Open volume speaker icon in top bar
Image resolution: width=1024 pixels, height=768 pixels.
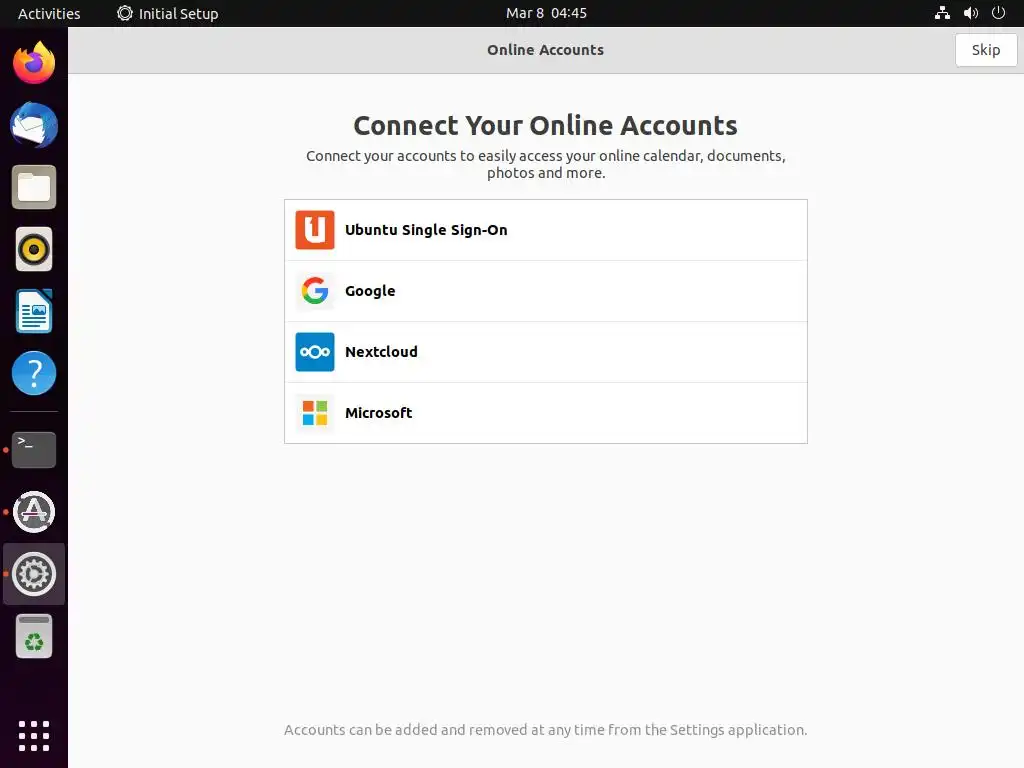coord(970,13)
